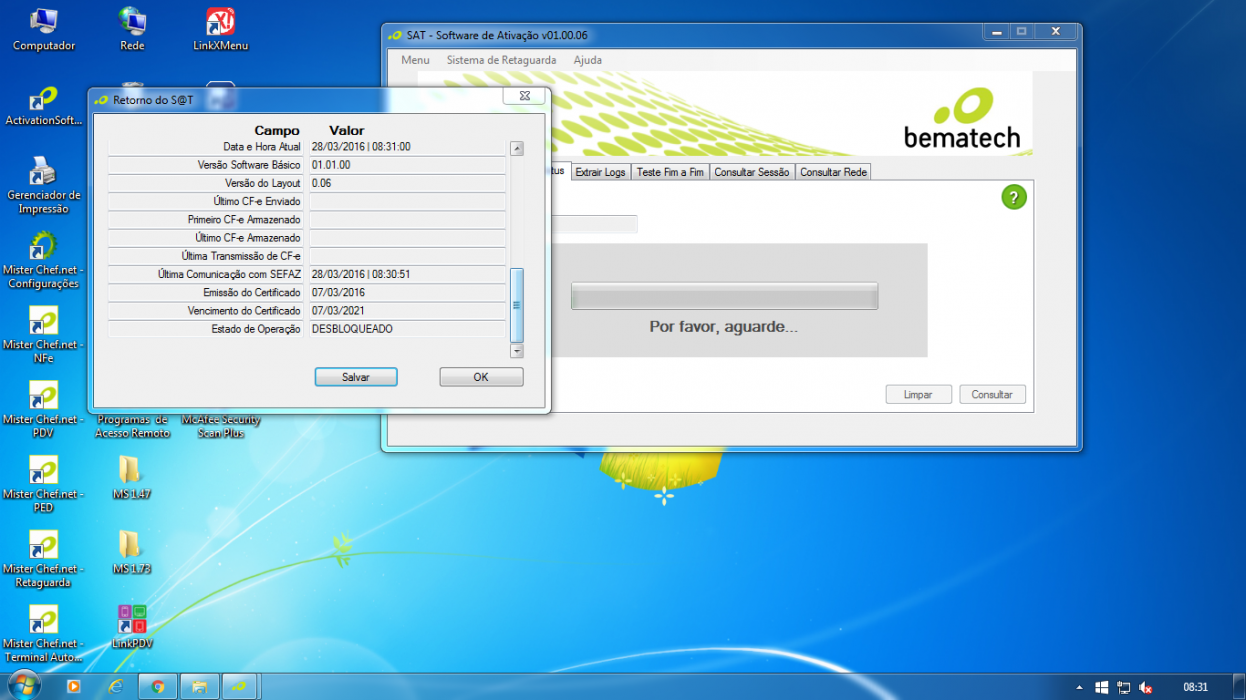This screenshot has width=1246, height=700.
Task: Click the scrollbar down arrow in Retorno dialog
Action: (517, 351)
